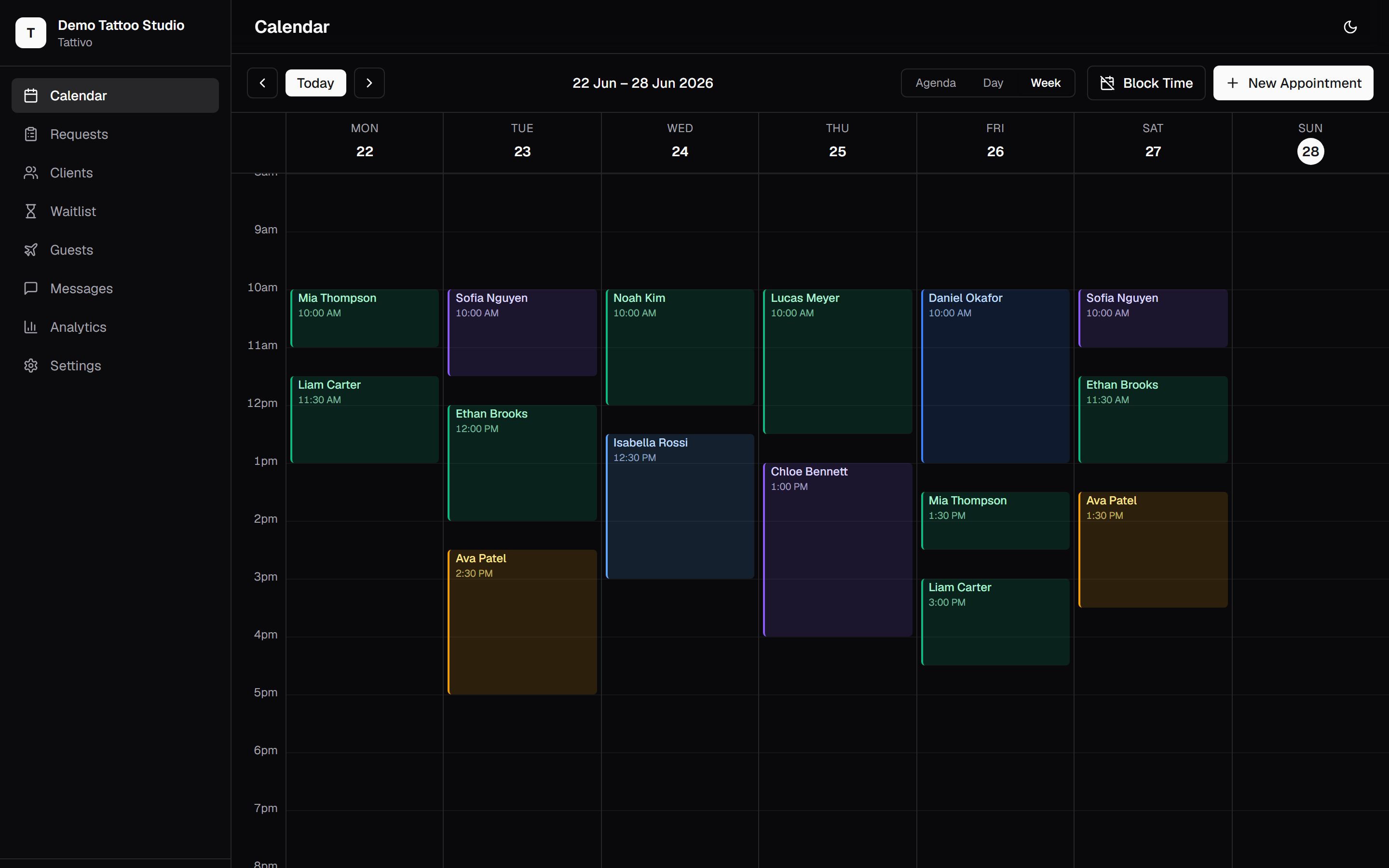Create a New Appointment
Screen dimensions: 1389x868
tap(1293, 83)
